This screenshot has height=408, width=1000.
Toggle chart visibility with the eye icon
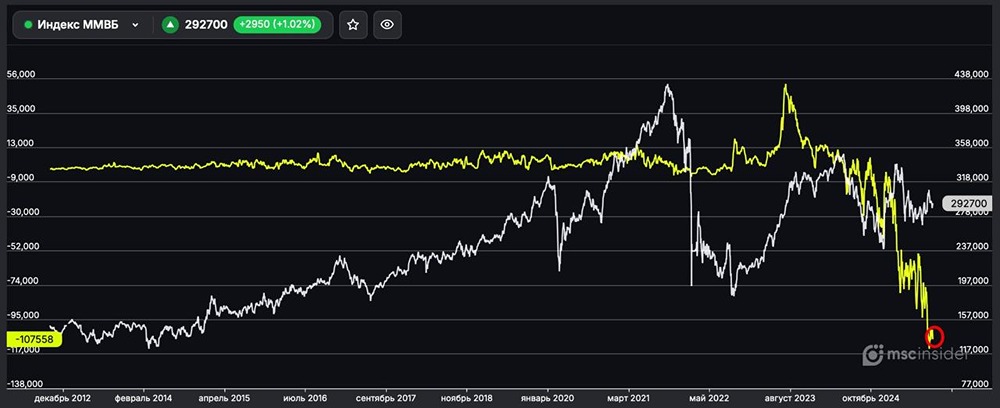click(387, 25)
